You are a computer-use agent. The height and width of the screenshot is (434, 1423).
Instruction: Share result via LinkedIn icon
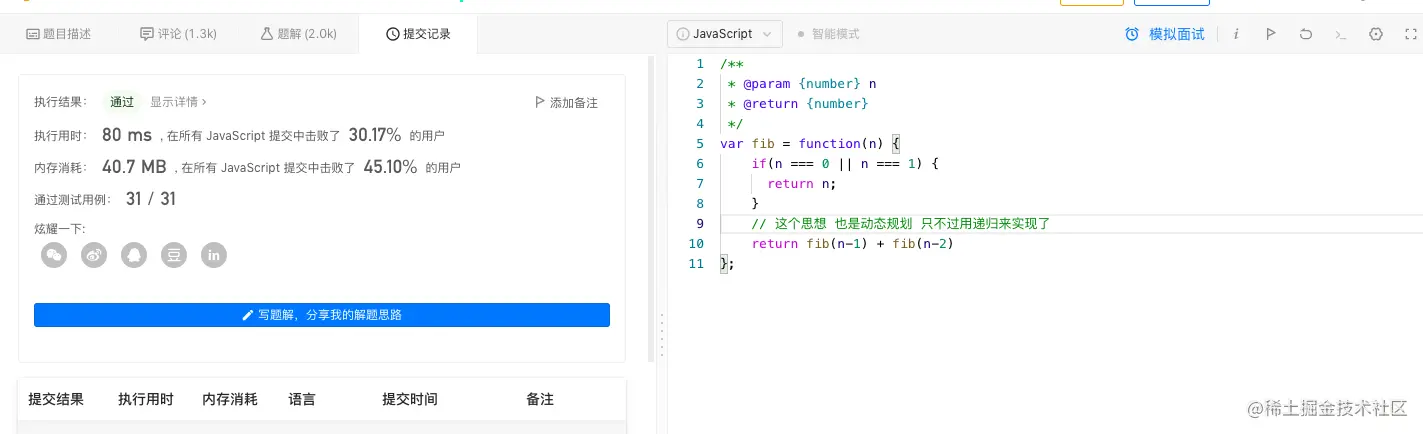coord(214,255)
